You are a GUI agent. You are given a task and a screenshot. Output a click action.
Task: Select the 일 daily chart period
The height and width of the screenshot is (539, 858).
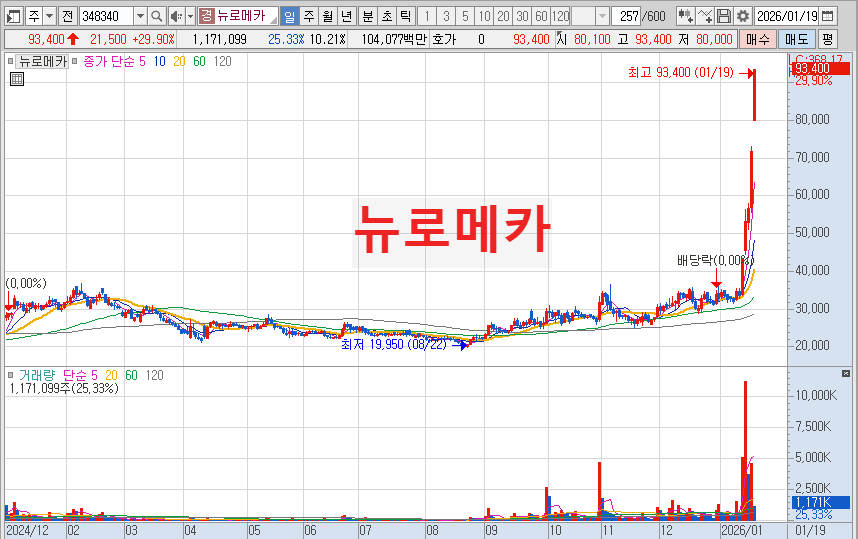point(289,16)
